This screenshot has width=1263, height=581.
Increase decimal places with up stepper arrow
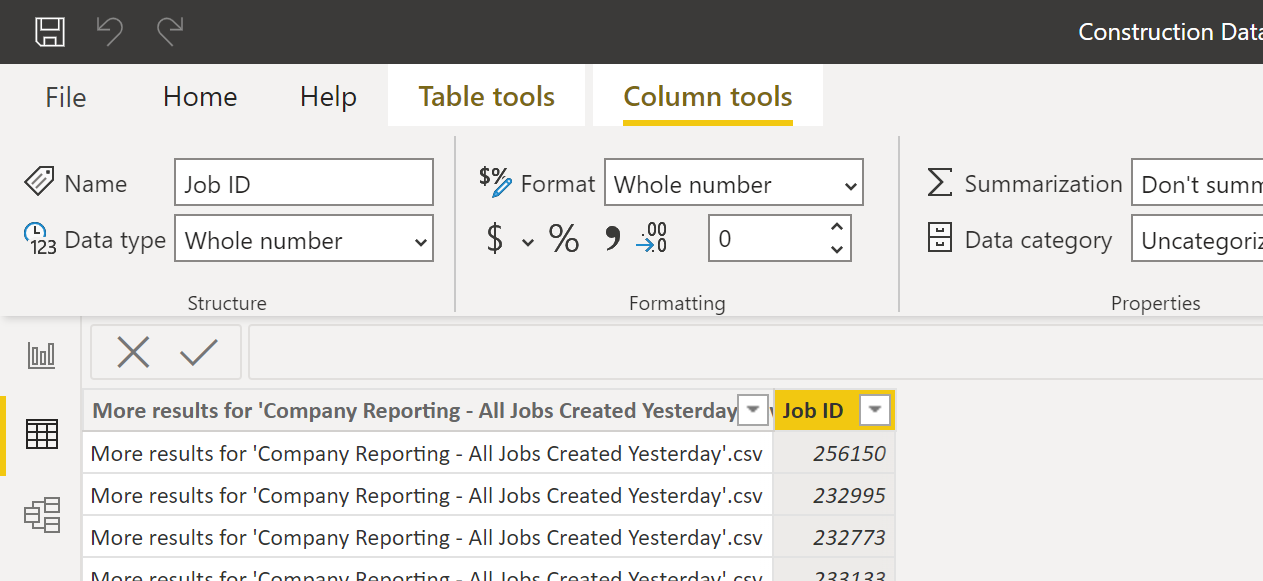838,228
